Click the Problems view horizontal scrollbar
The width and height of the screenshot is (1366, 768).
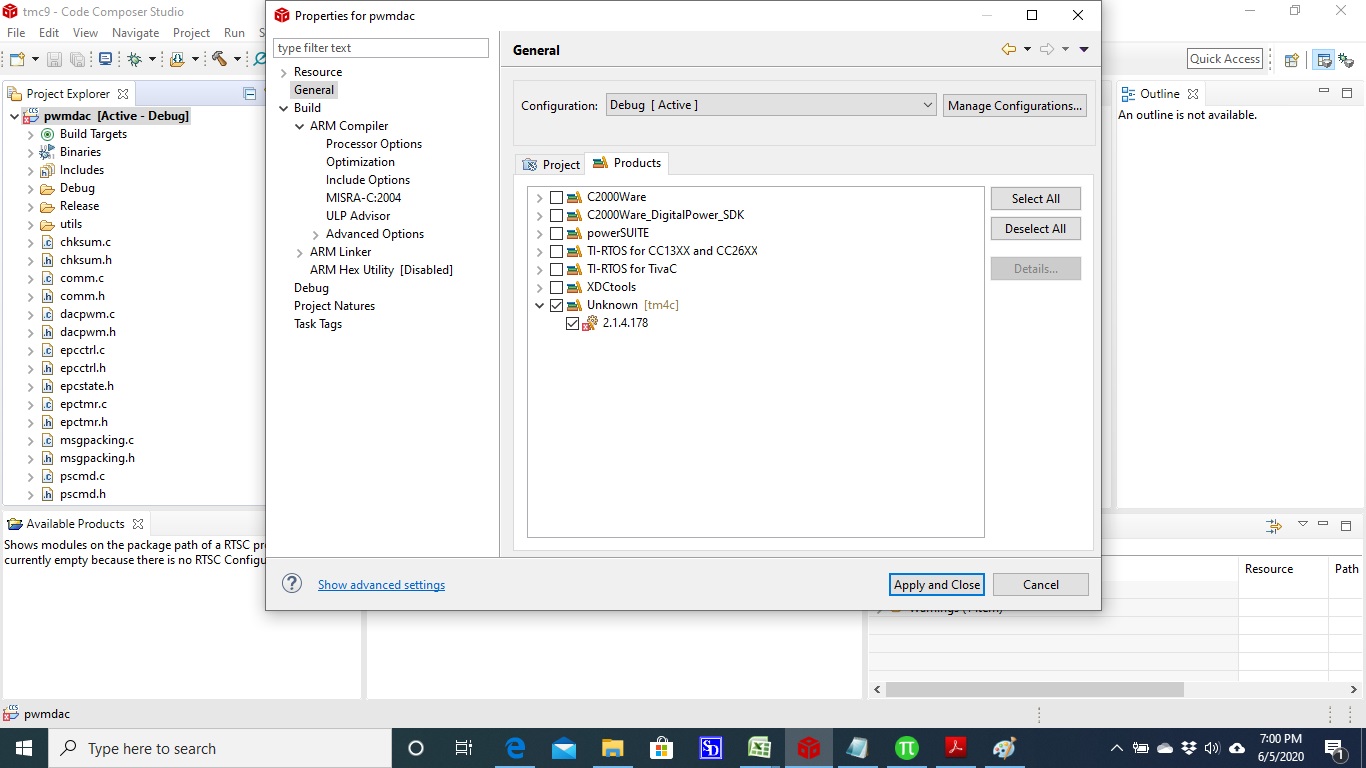click(x=1034, y=689)
